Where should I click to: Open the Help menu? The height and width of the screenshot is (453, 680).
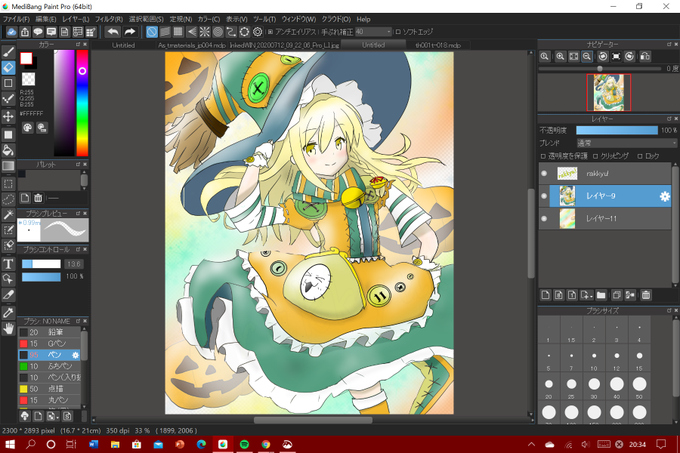[363, 19]
